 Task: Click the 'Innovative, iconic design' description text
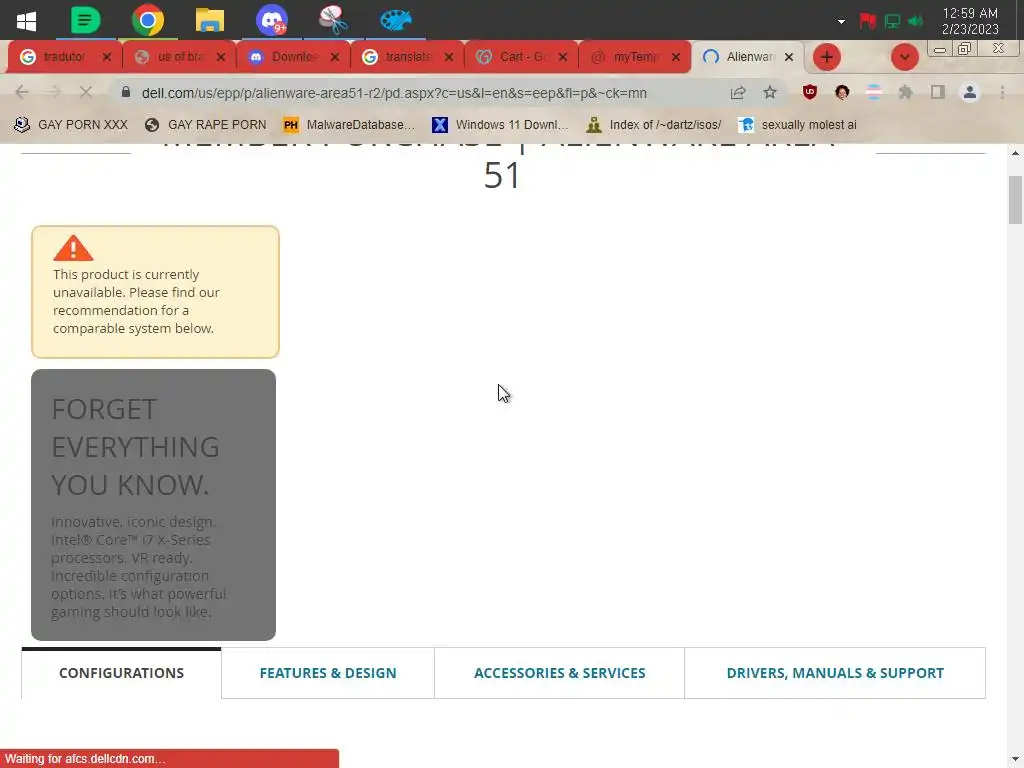point(138,567)
